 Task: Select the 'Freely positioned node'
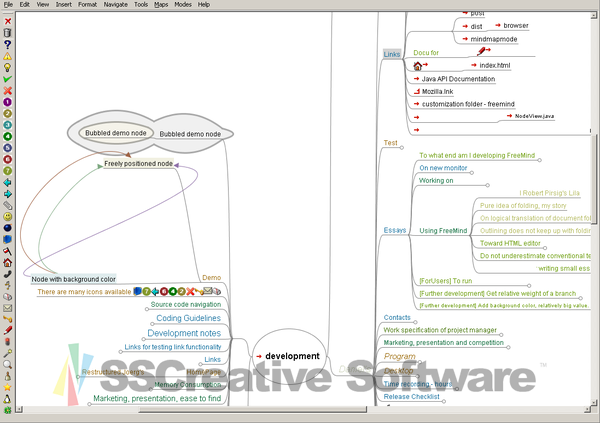(x=139, y=163)
